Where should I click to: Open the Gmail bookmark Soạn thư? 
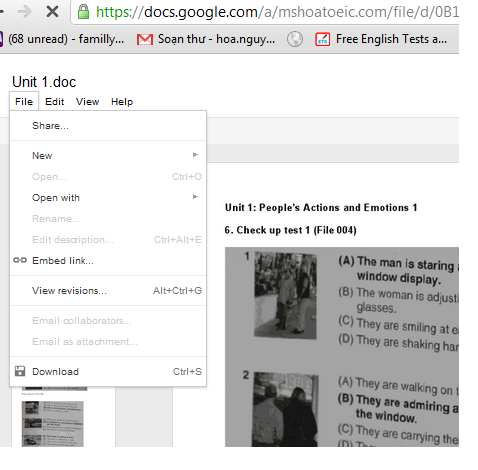206,39
